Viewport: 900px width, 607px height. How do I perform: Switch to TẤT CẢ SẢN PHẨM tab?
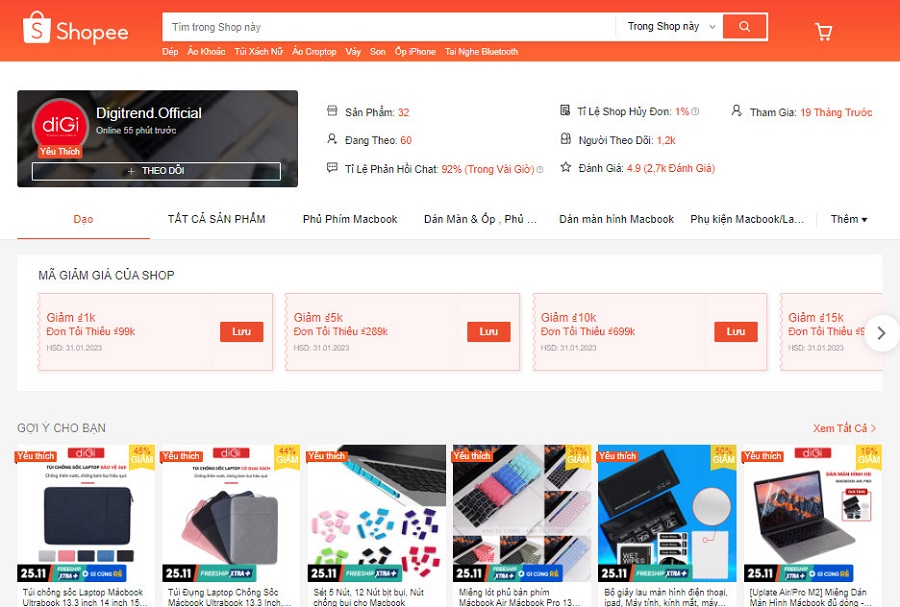tap(216, 219)
